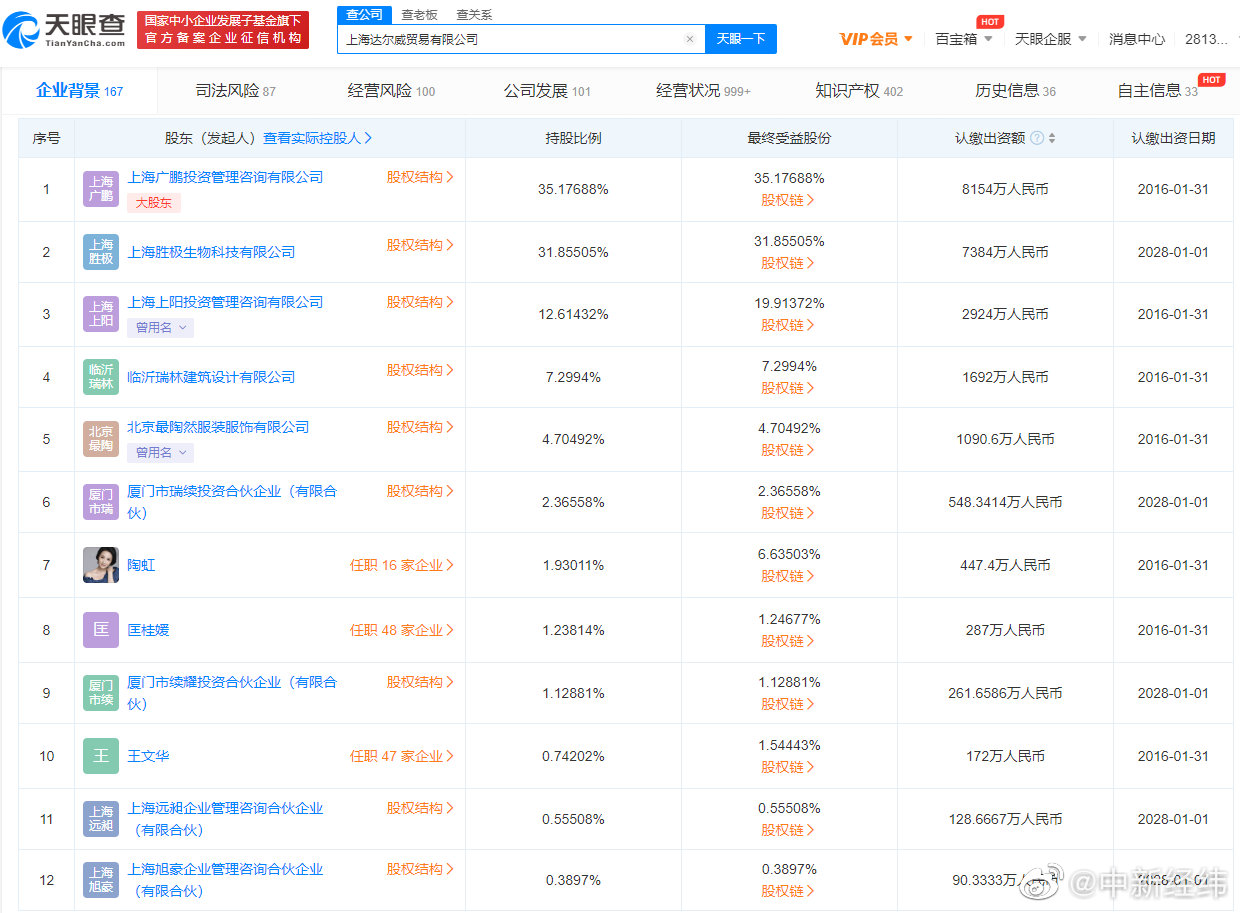Click 临沂瑞林 company avatar icon

point(100,377)
